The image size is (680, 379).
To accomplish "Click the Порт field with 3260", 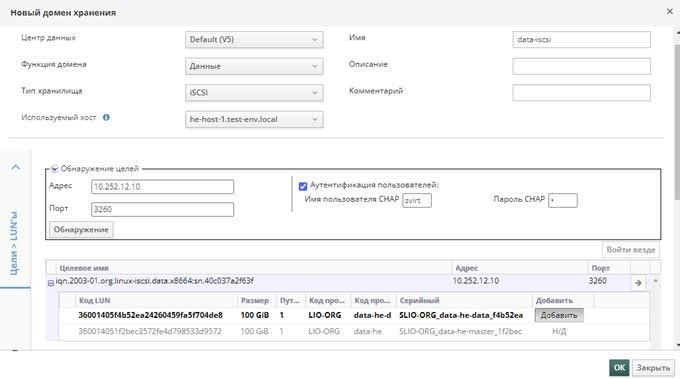I will click(x=162, y=209).
